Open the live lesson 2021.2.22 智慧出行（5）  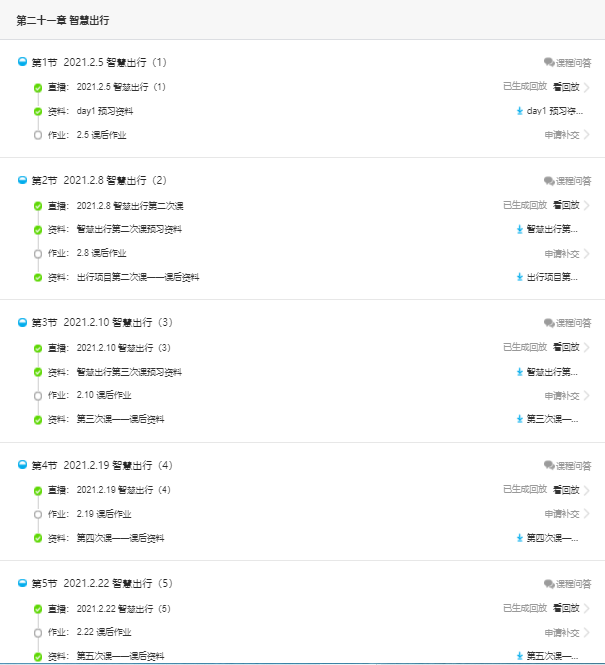point(124,608)
